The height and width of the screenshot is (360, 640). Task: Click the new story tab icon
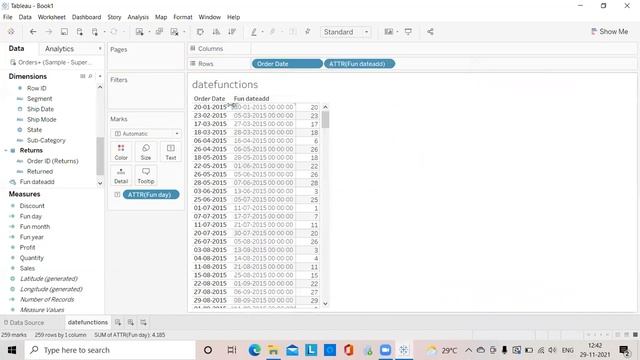tap(143, 322)
